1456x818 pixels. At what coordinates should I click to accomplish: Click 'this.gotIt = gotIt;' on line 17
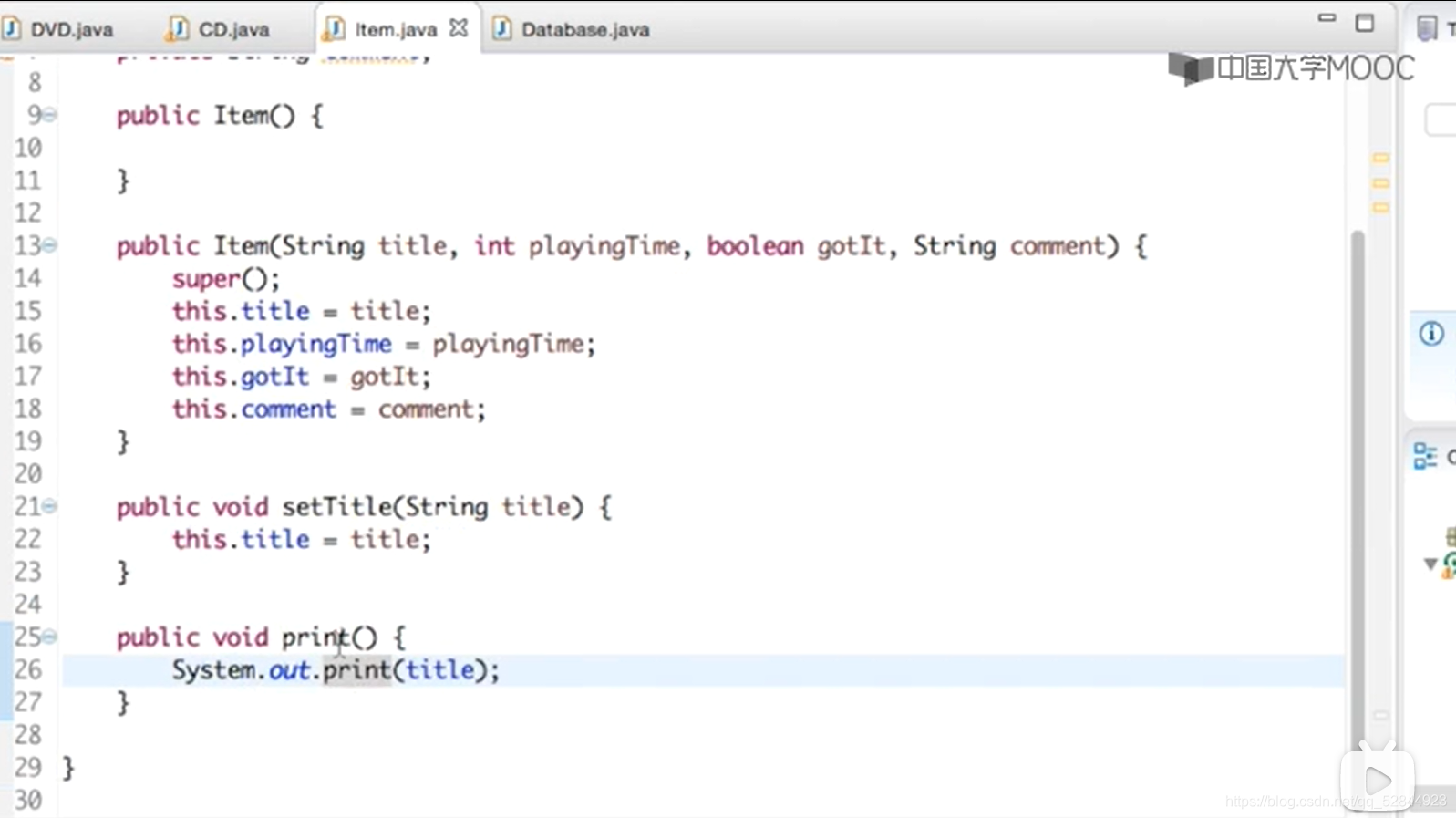(x=301, y=377)
